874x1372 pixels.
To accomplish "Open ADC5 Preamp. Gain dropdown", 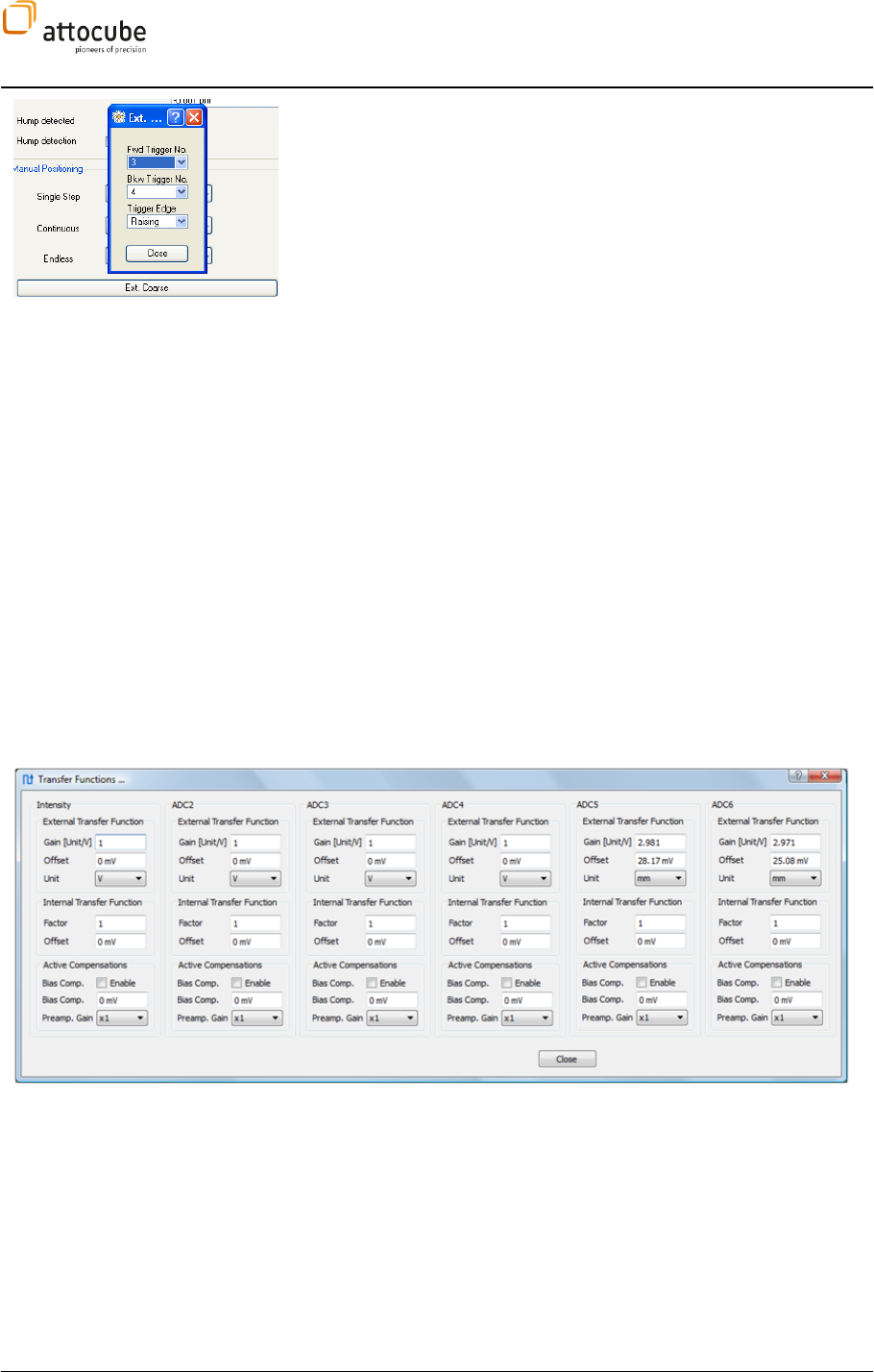I will point(662,1017).
